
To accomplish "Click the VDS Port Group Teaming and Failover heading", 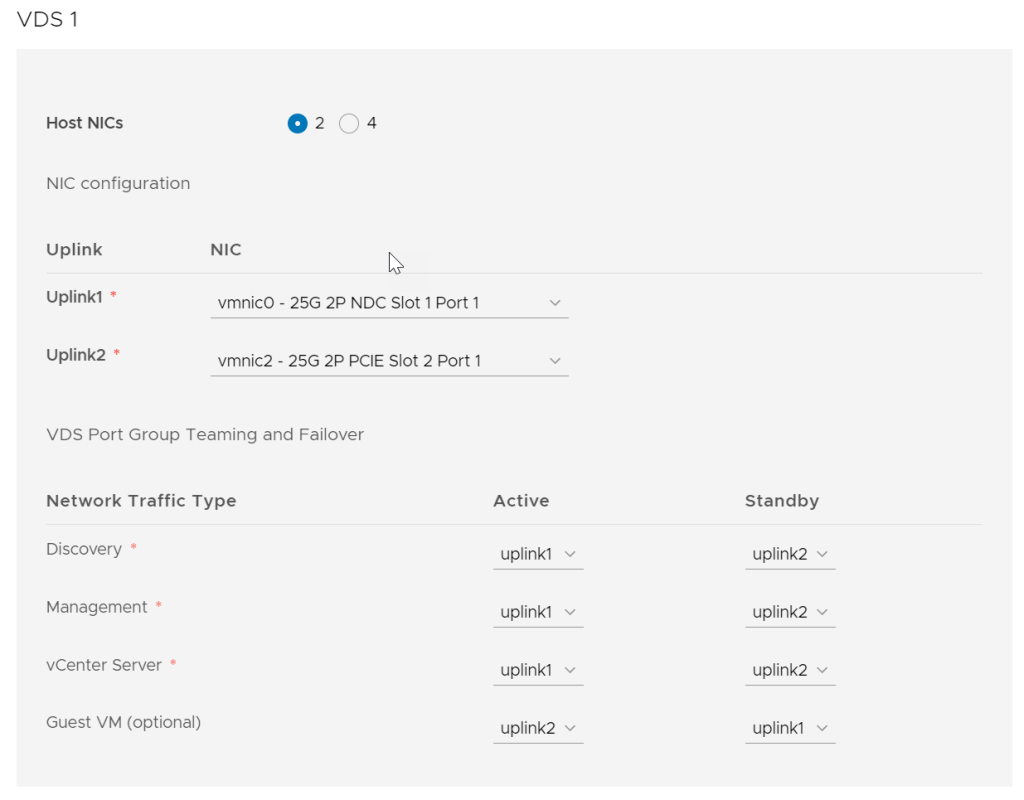I will click(x=205, y=435).
